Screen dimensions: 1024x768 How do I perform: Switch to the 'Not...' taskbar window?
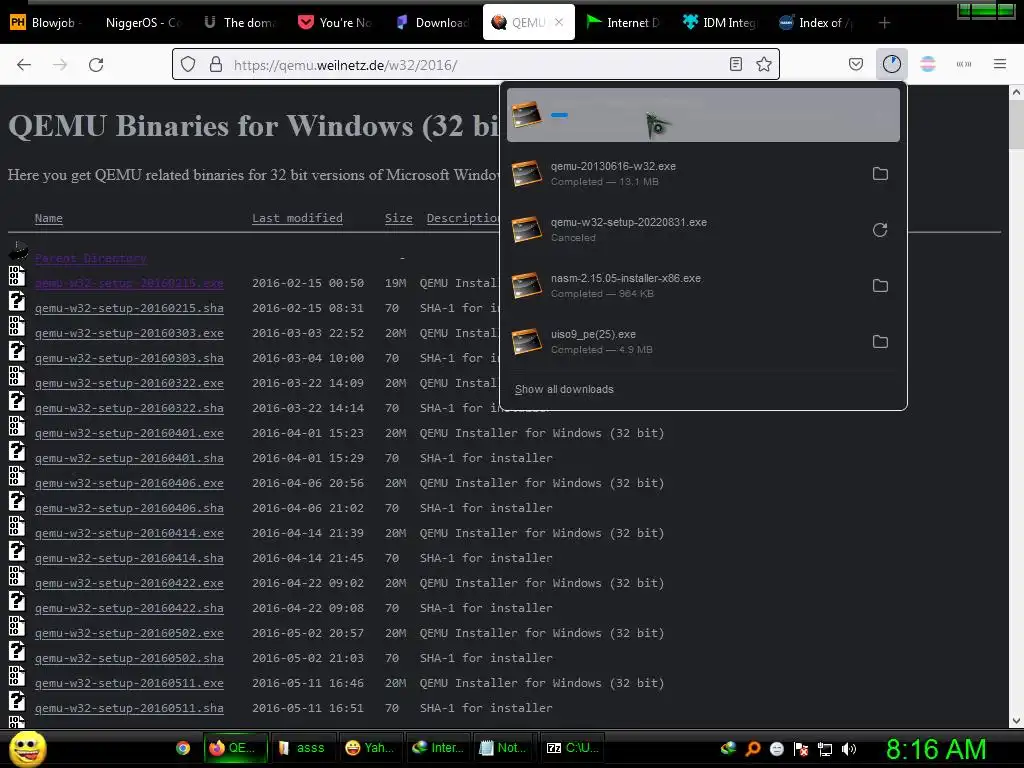504,748
